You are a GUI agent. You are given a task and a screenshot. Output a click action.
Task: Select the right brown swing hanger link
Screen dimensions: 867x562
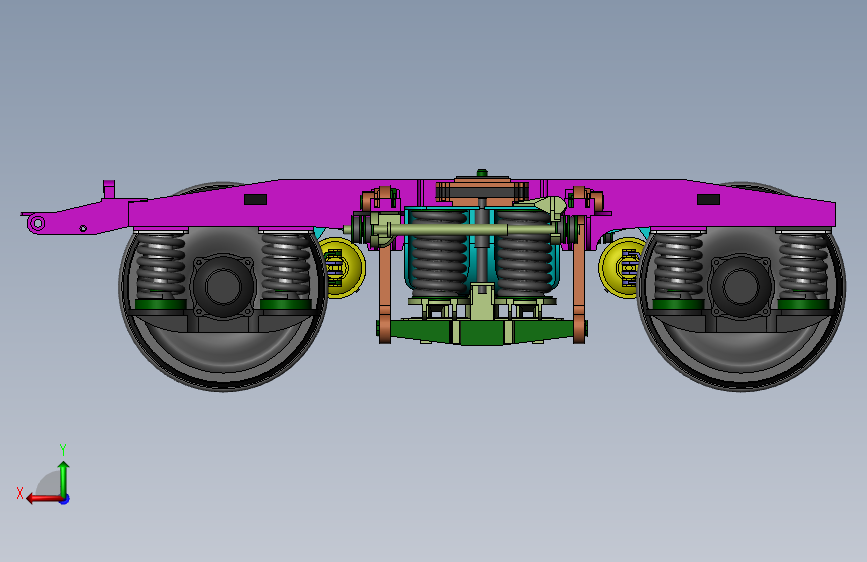pos(579,282)
